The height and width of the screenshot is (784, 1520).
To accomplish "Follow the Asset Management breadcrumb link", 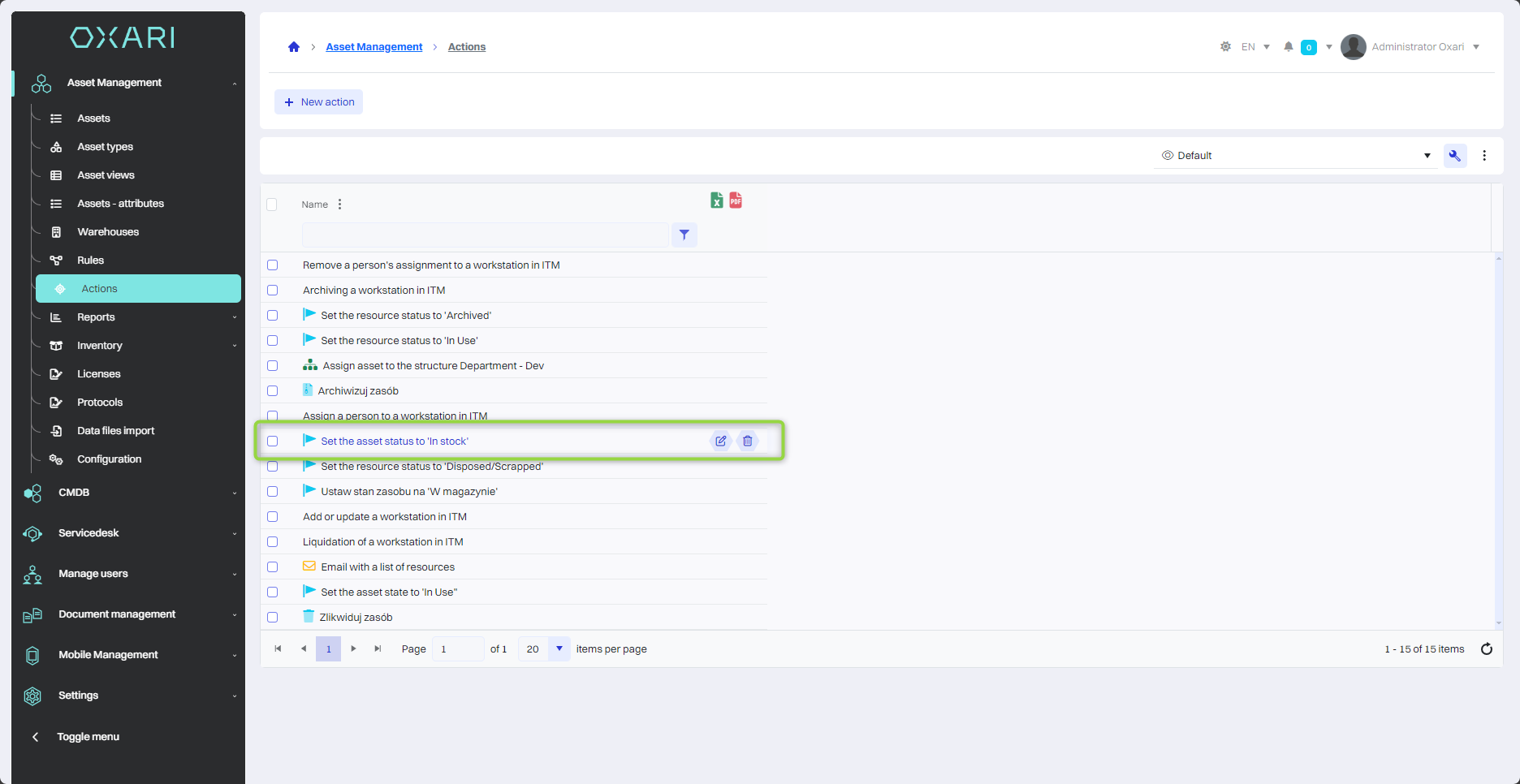I will click(x=374, y=47).
